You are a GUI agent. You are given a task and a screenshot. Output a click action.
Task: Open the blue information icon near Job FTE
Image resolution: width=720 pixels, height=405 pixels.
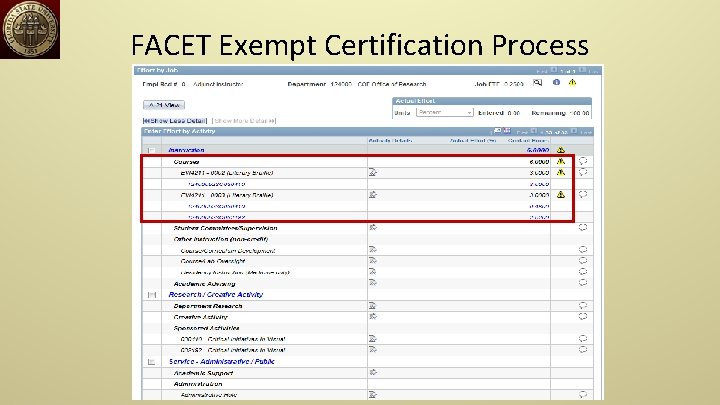click(x=556, y=82)
